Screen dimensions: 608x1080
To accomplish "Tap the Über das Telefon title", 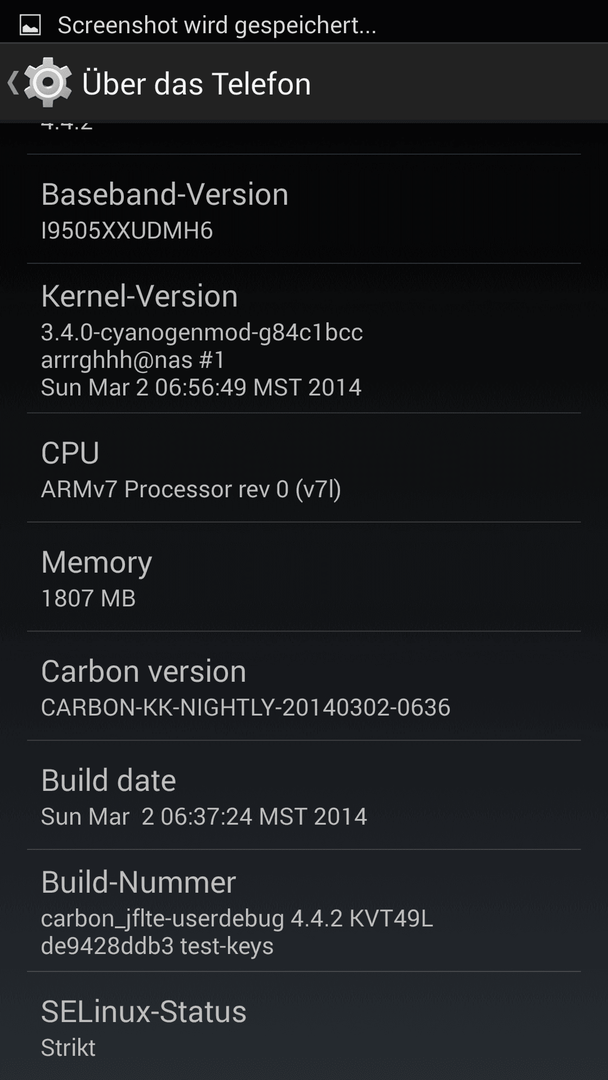I will click(196, 84).
